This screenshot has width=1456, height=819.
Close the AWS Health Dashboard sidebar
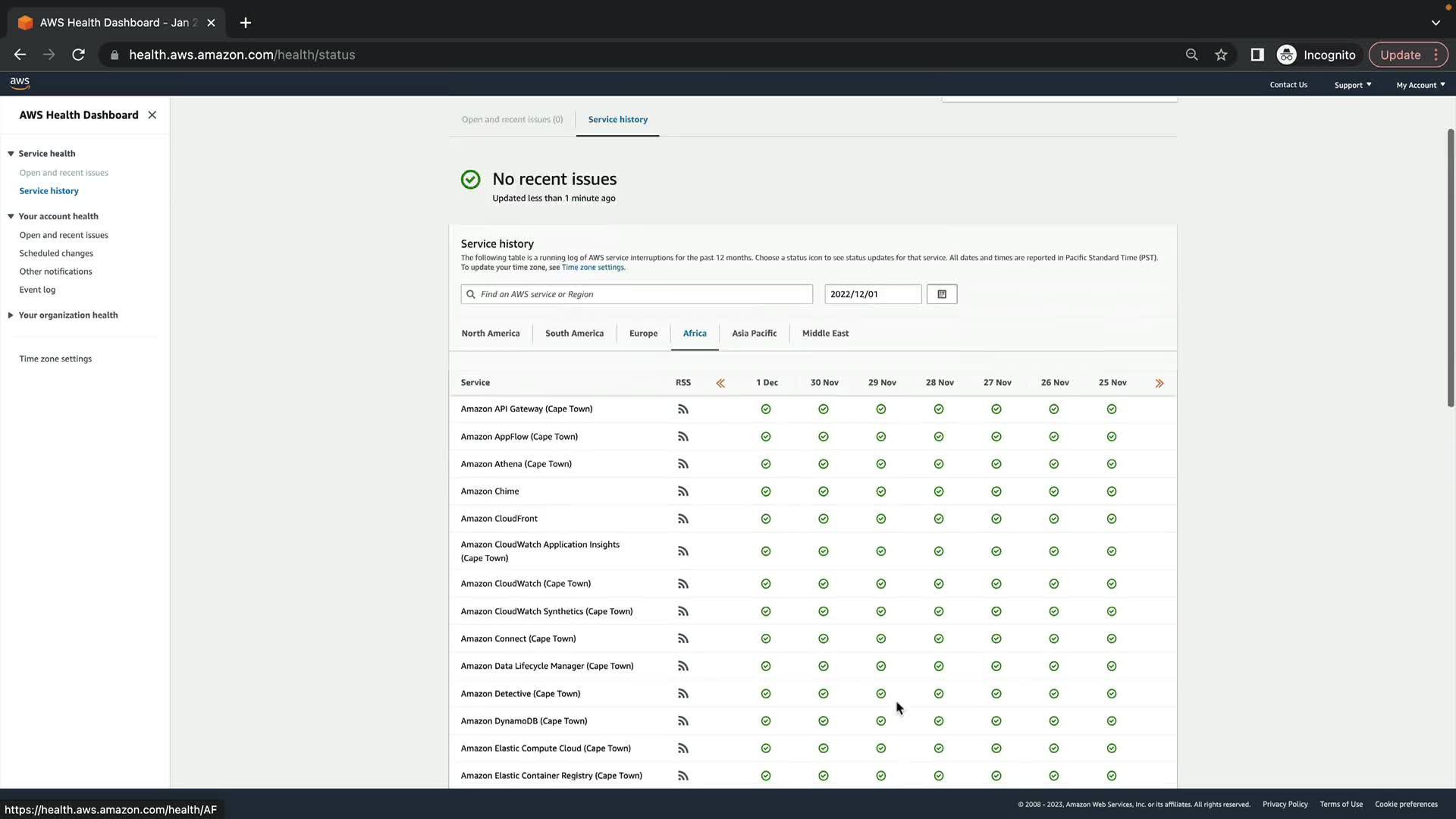152,115
